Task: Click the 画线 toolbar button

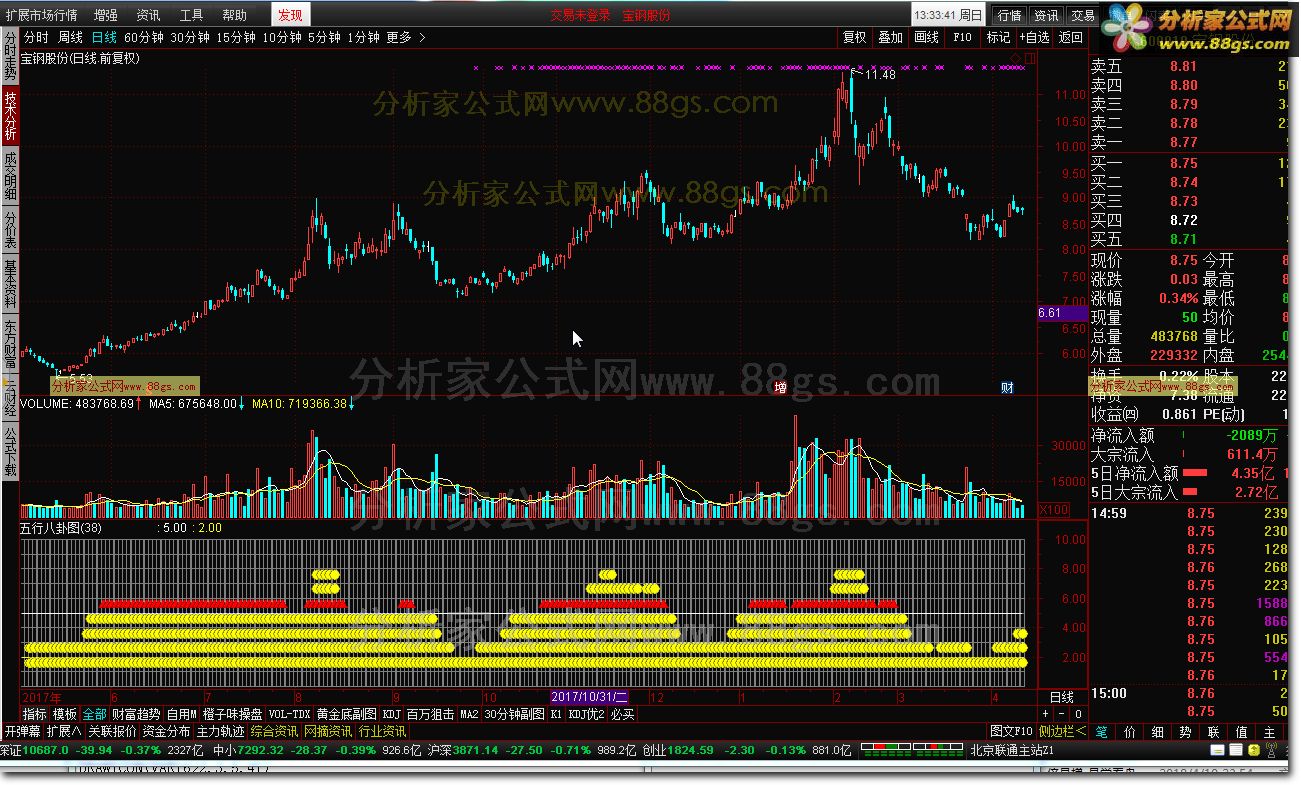Action: (926, 37)
